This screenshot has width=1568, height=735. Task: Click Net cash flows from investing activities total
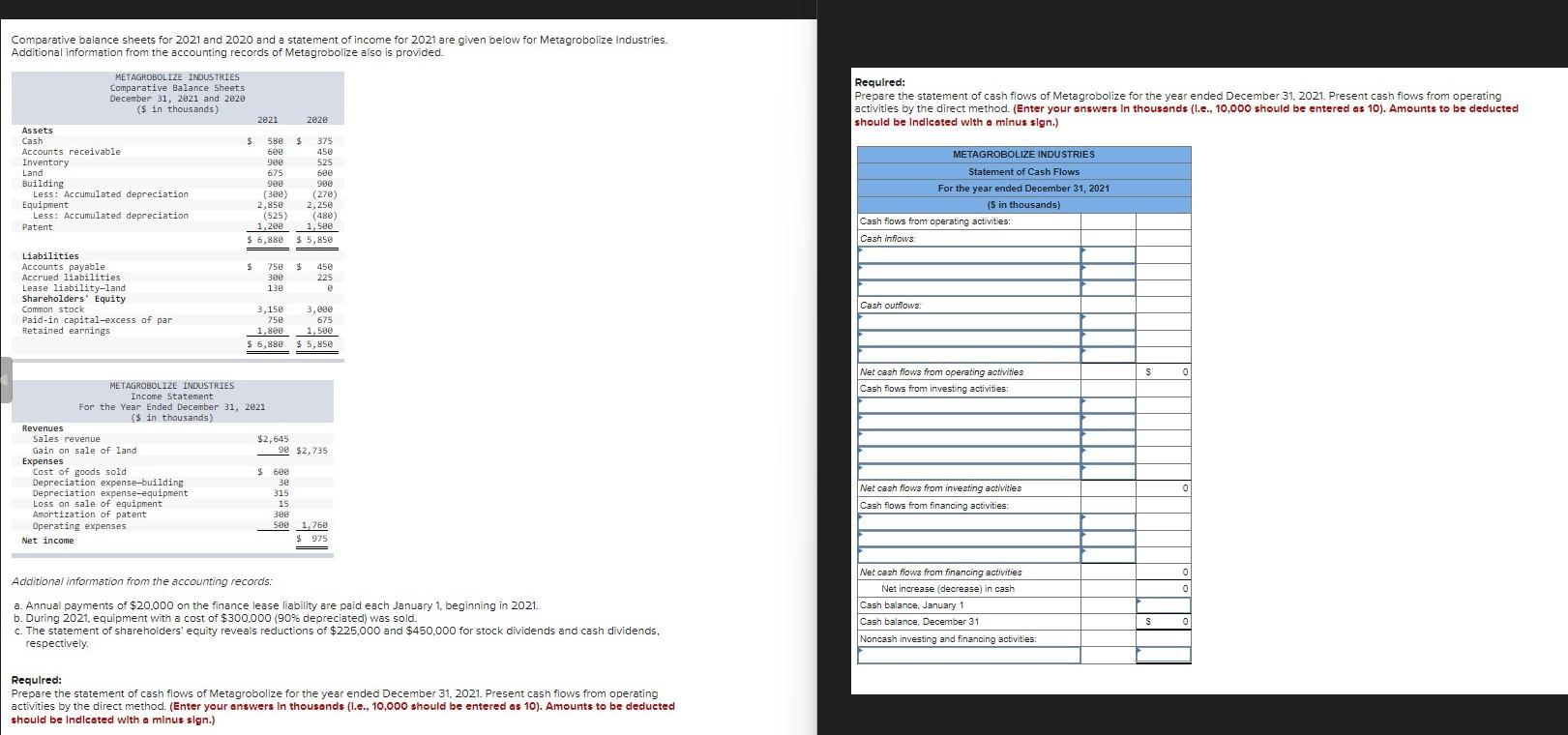[1164, 488]
